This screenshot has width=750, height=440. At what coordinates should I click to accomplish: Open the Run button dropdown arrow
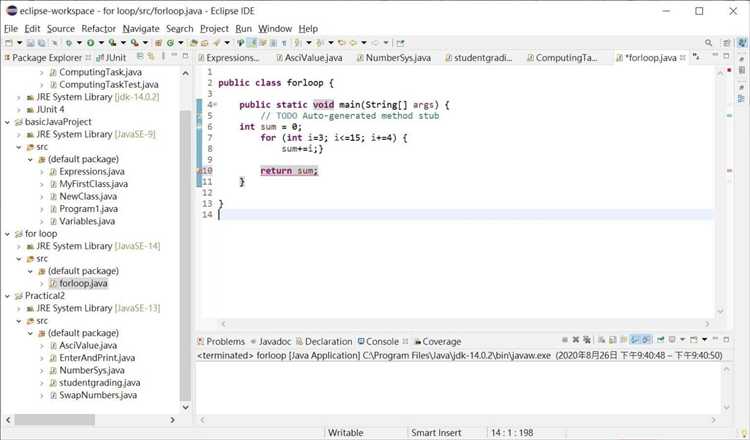click(100, 43)
